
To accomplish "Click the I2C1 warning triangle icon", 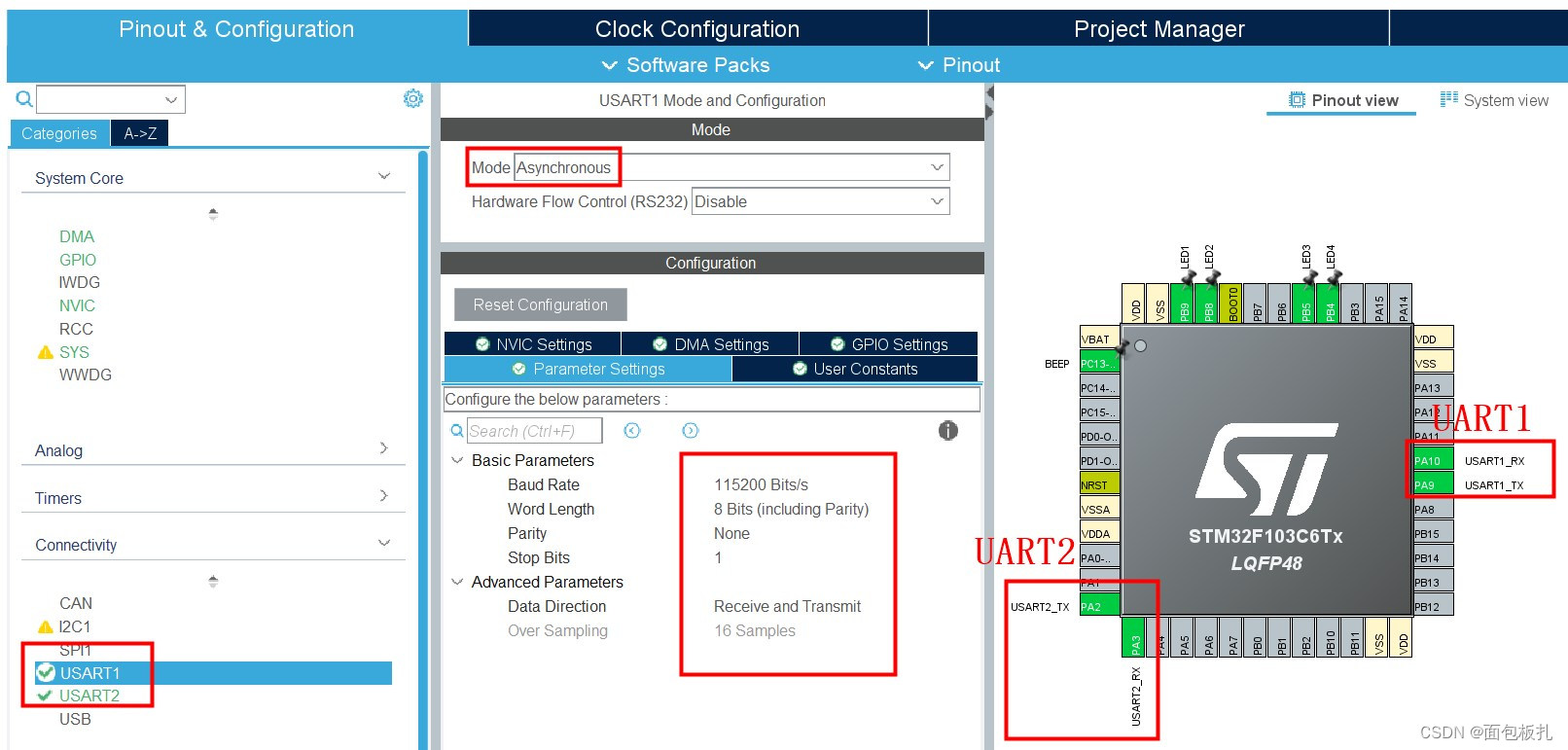I will (45, 626).
